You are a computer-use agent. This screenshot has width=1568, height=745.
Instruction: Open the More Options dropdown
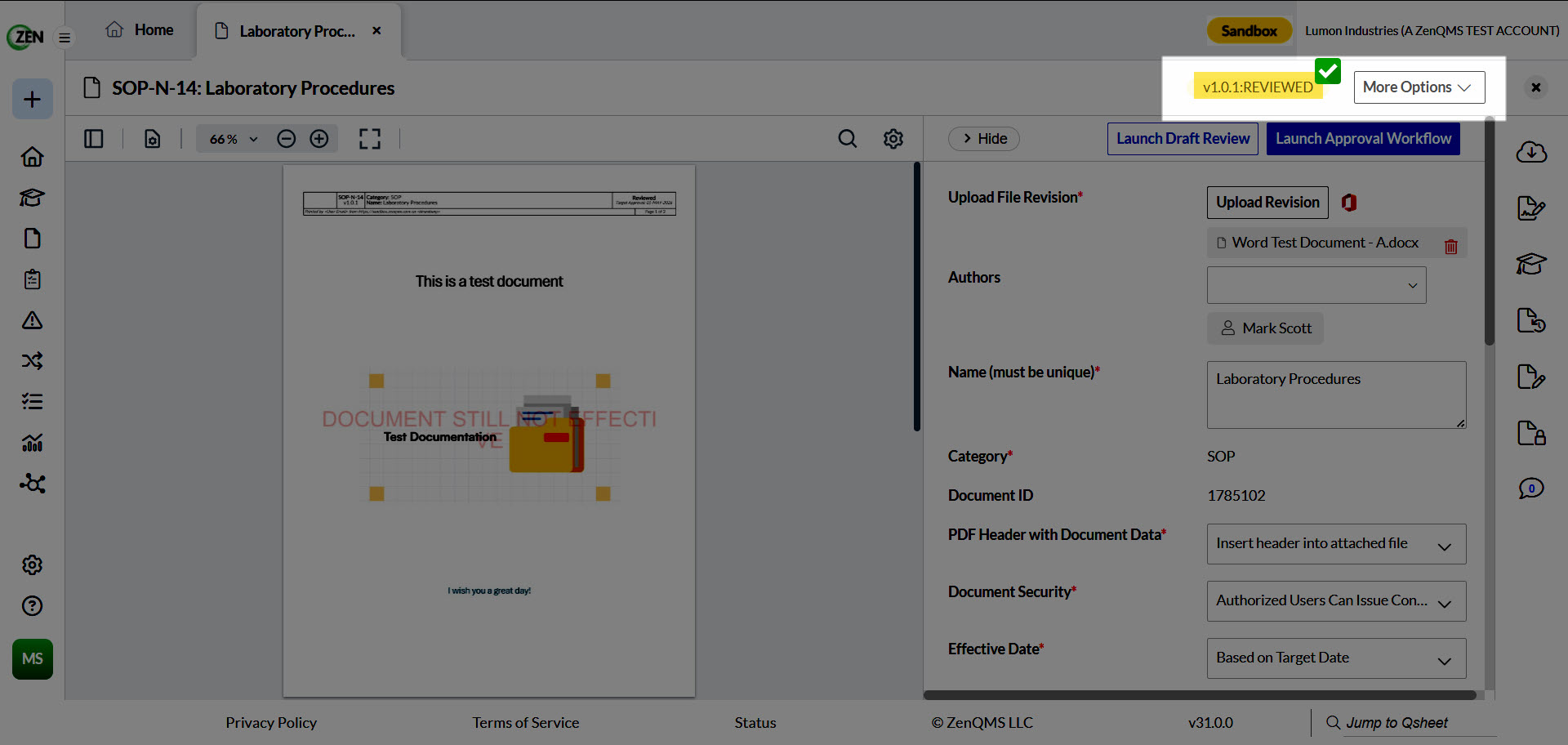(1419, 87)
